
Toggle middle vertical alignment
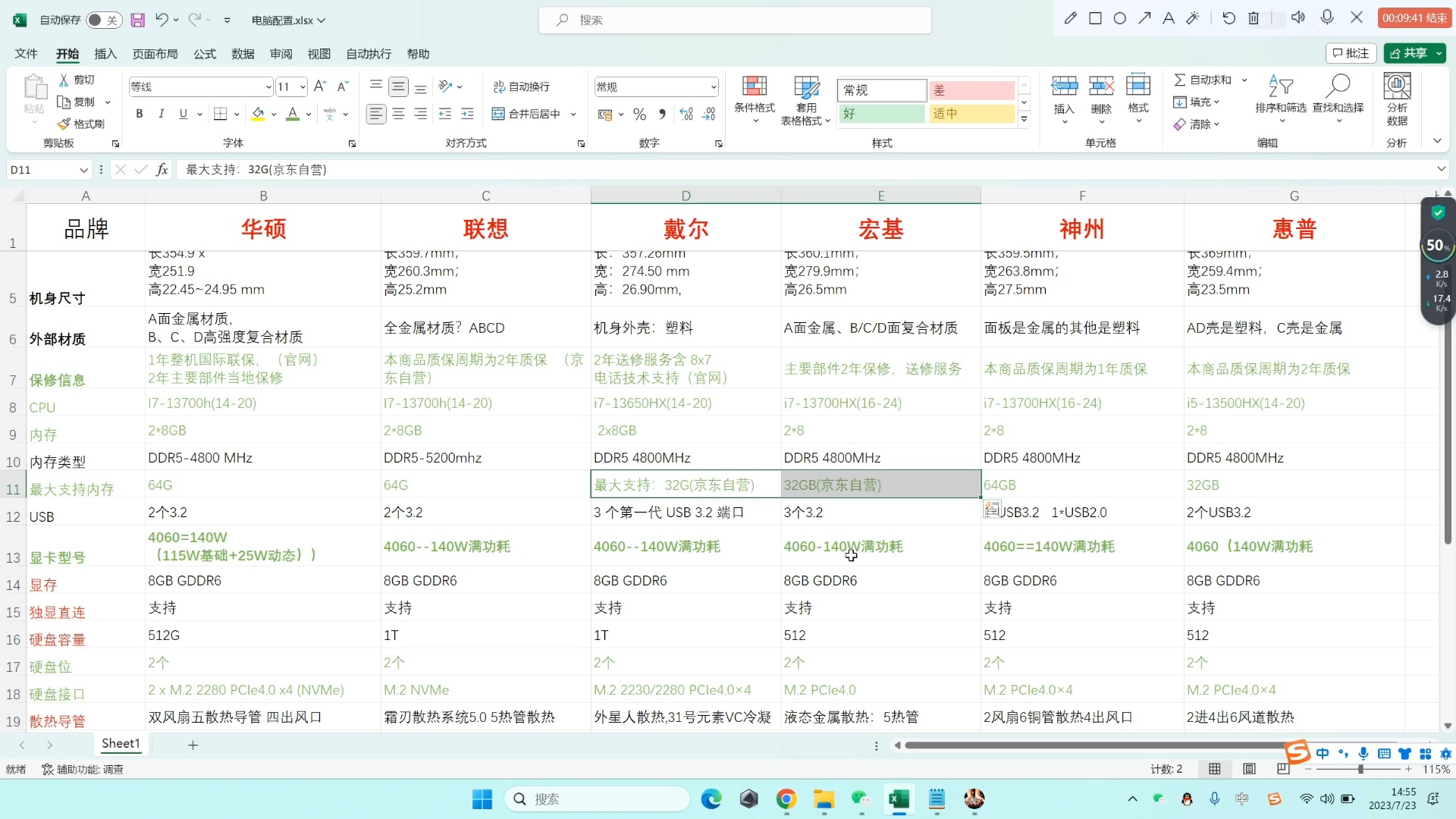click(398, 86)
